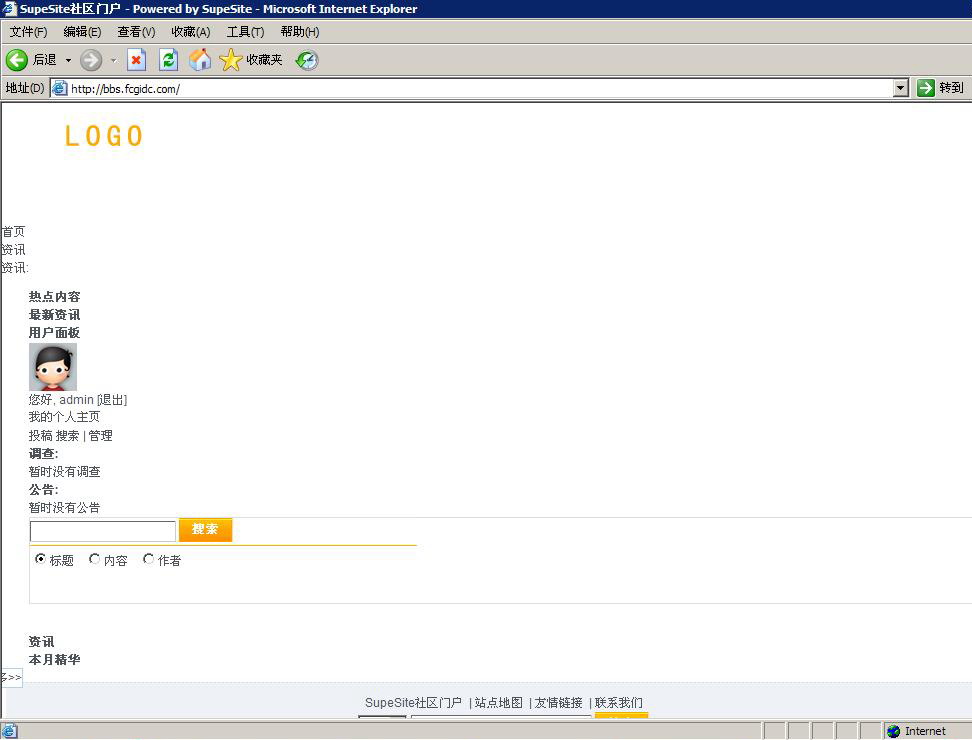The height and width of the screenshot is (740, 972).
Task: Expand the address bar URL dropdown
Action: click(901, 88)
